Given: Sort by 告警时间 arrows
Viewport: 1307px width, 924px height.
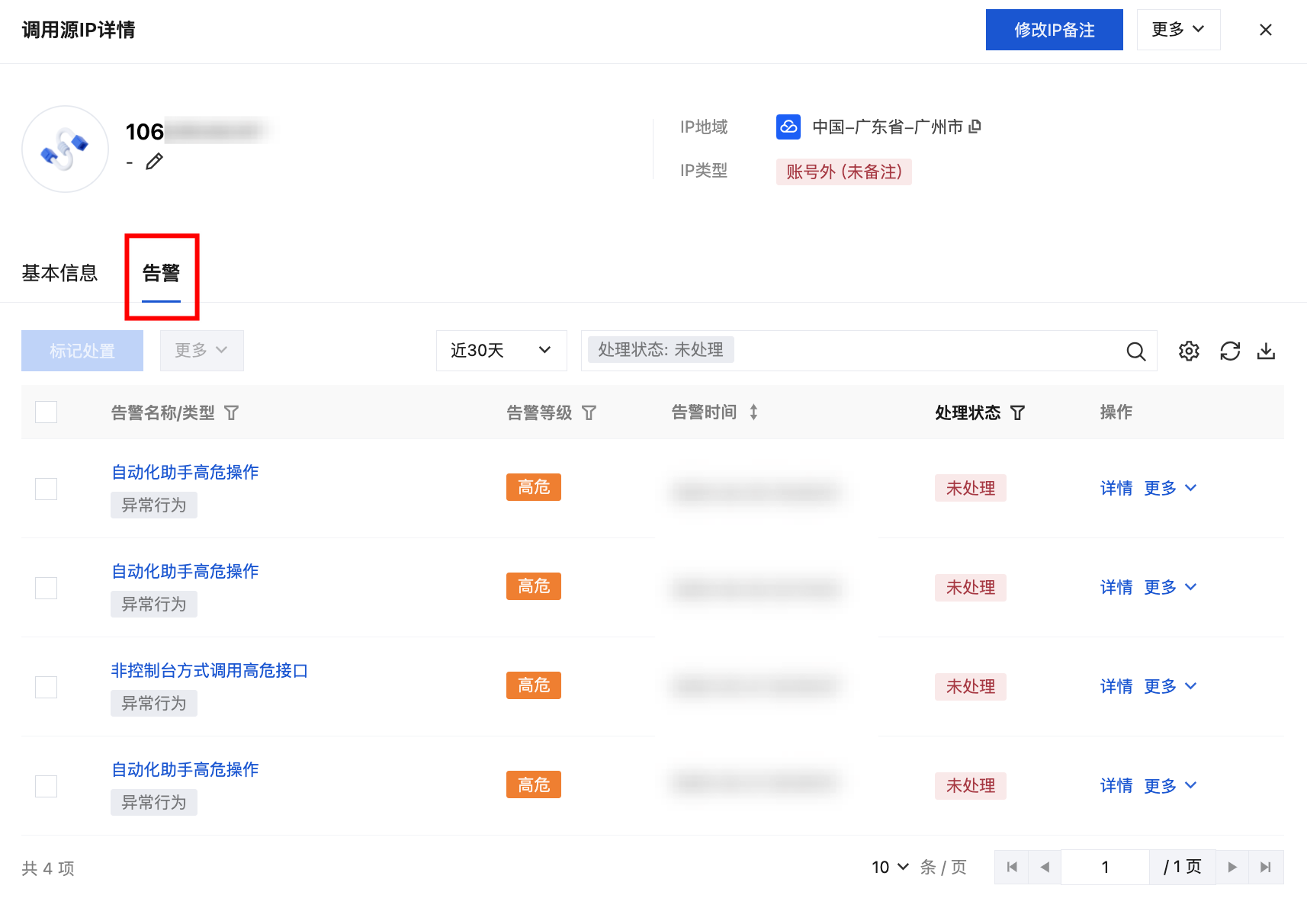Looking at the screenshot, I should pos(753,412).
